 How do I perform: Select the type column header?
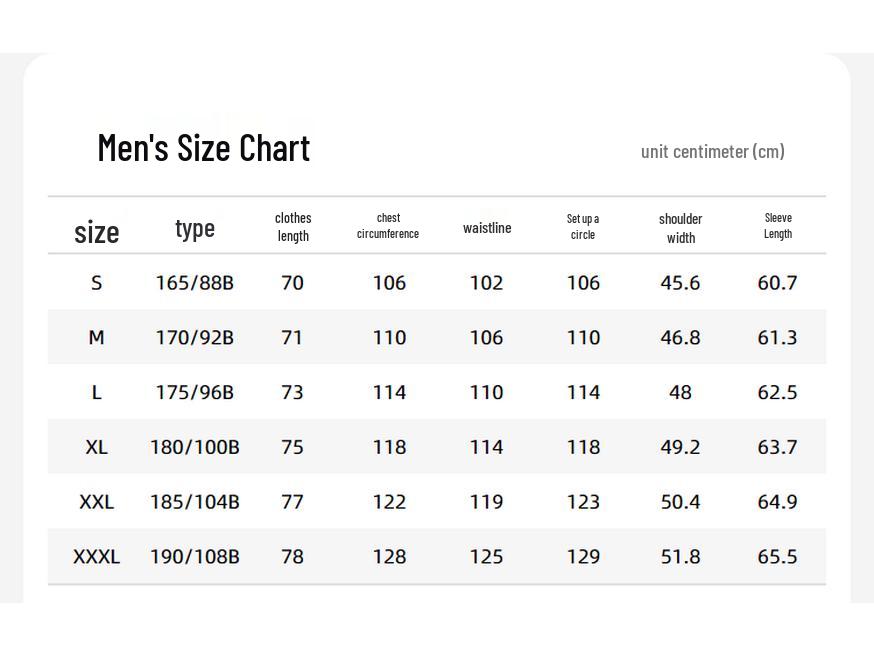click(x=195, y=228)
